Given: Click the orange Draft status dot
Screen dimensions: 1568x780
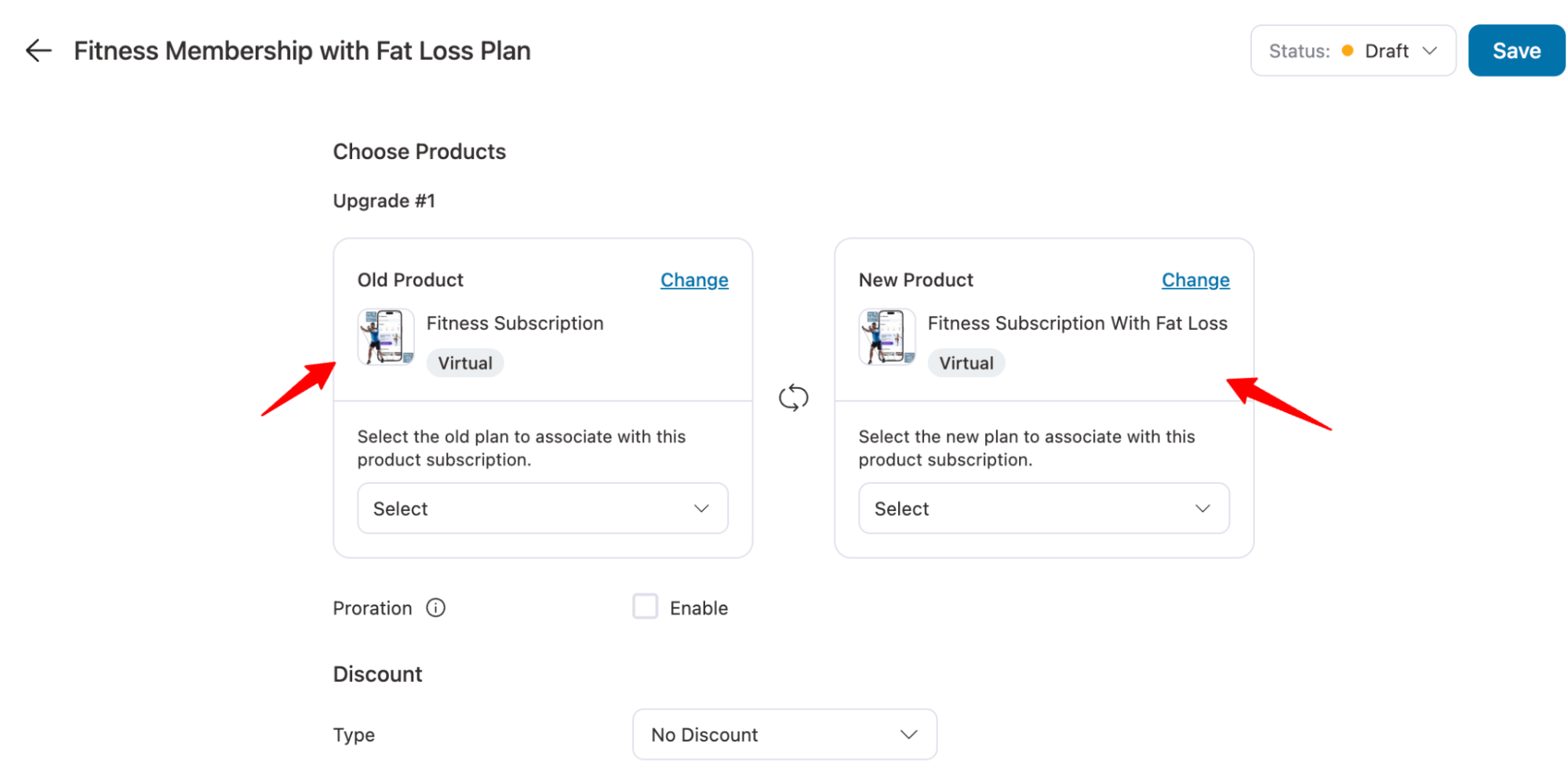Looking at the screenshot, I should pyautogui.click(x=1348, y=50).
